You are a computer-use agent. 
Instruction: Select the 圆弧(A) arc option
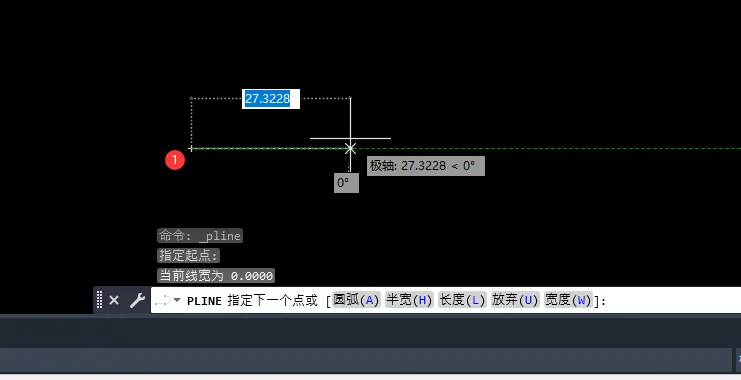click(356, 300)
